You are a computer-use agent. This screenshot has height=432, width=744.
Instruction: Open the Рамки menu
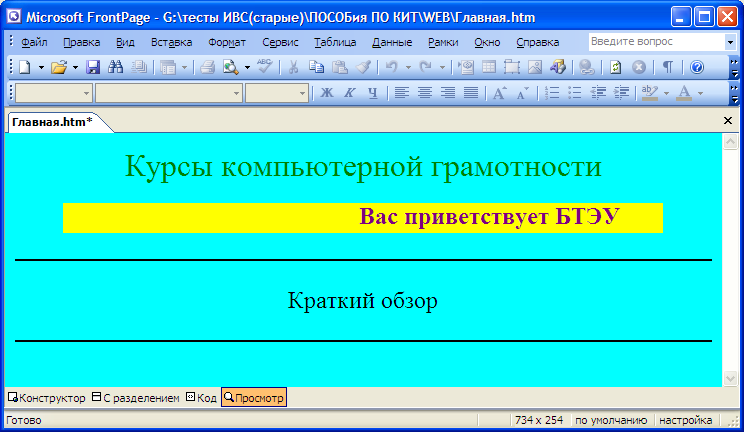[x=443, y=42]
